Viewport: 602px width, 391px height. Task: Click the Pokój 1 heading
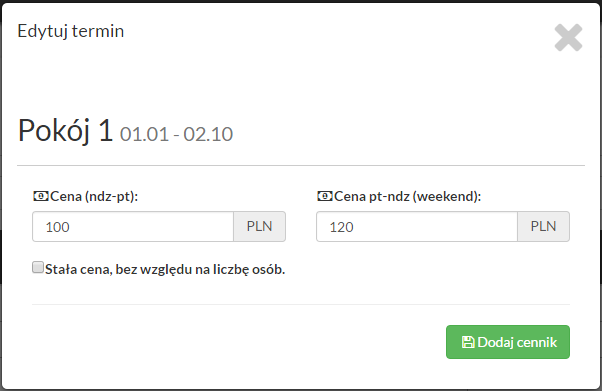tap(65, 131)
